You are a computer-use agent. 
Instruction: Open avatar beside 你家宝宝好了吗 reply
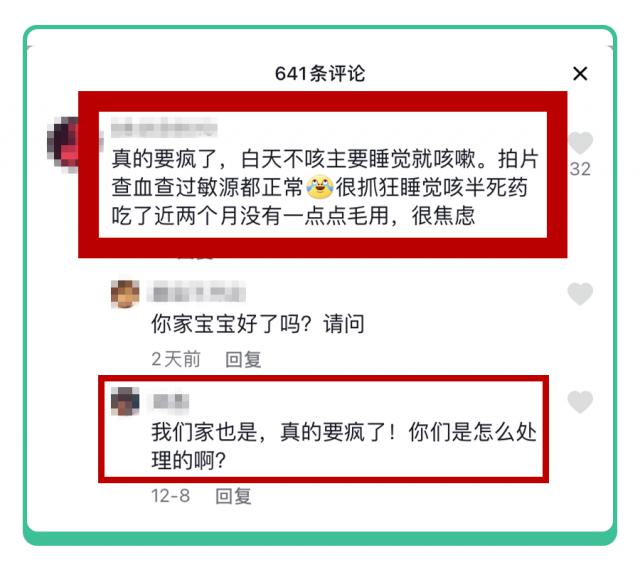click(x=125, y=294)
